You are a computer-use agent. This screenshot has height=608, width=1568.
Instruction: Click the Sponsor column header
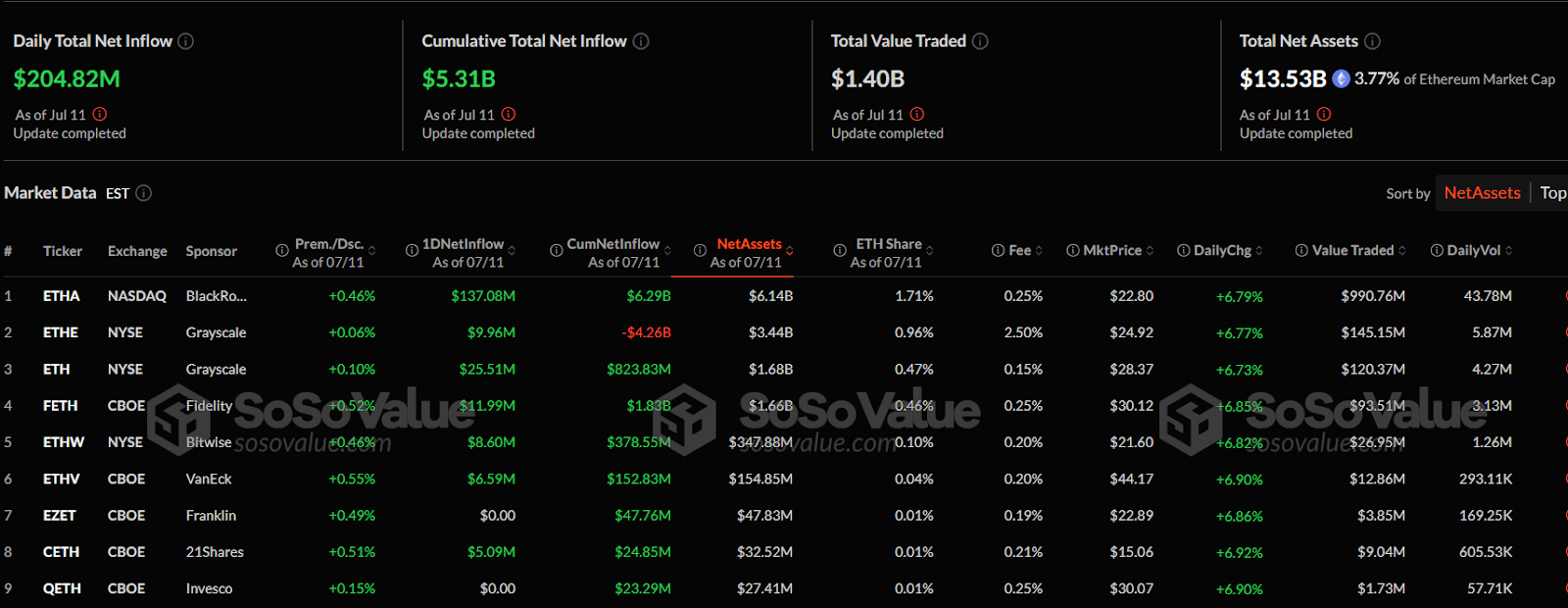[212, 251]
